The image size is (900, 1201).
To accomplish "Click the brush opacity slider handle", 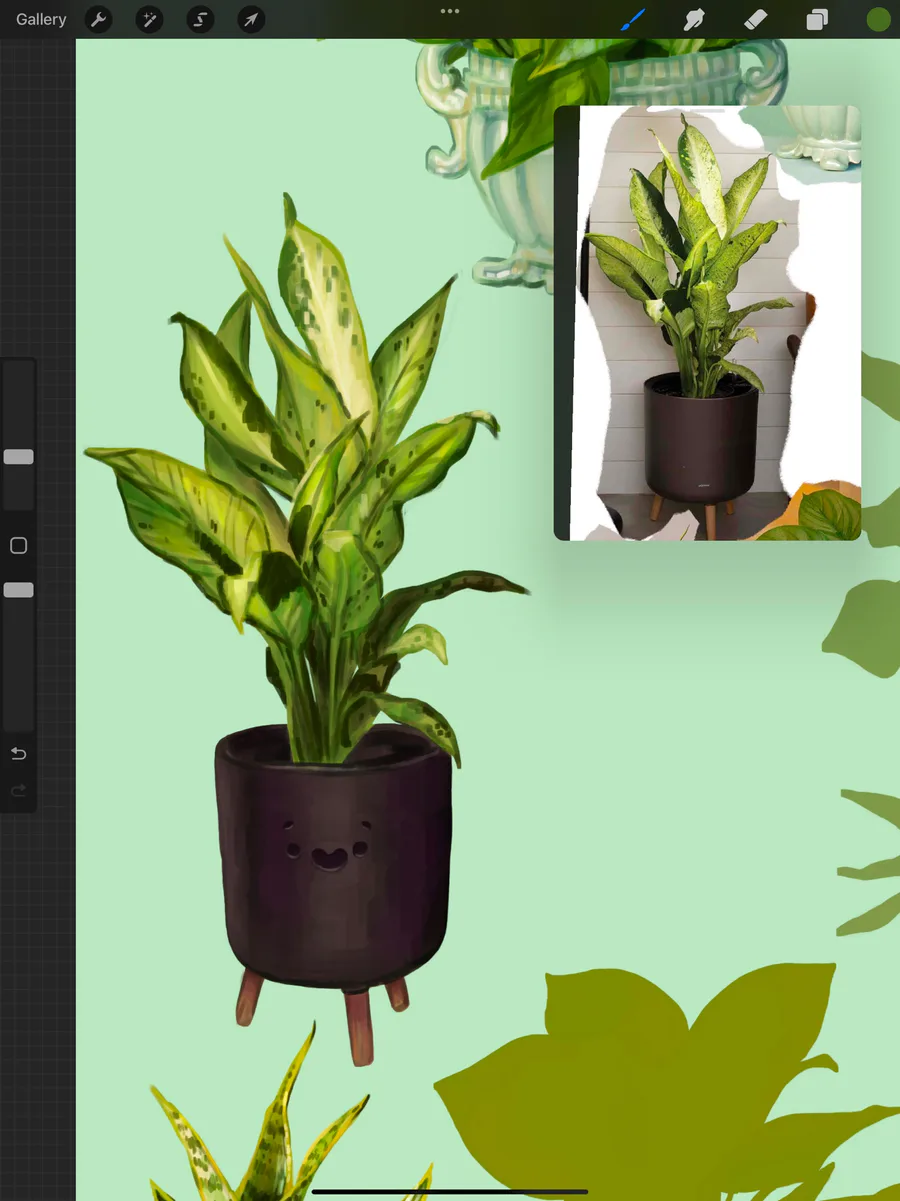I will (x=18, y=590).
